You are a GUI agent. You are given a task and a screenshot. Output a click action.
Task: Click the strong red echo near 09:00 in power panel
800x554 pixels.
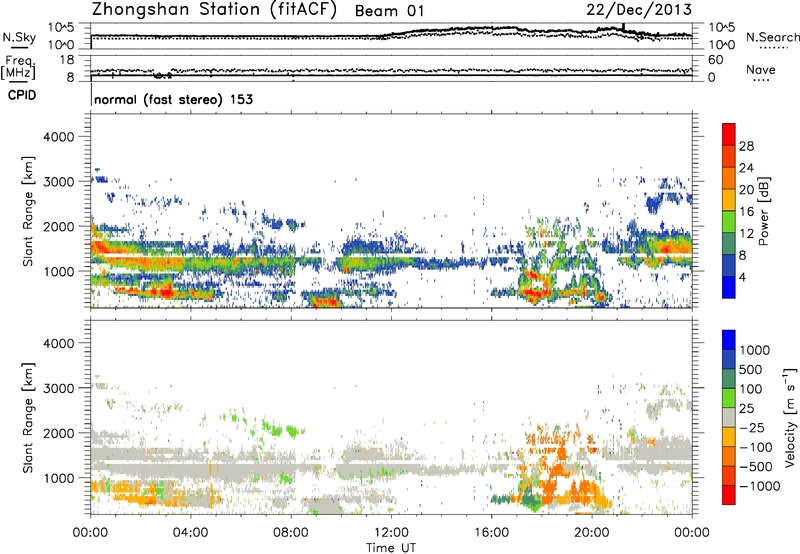tap(327, 301)
